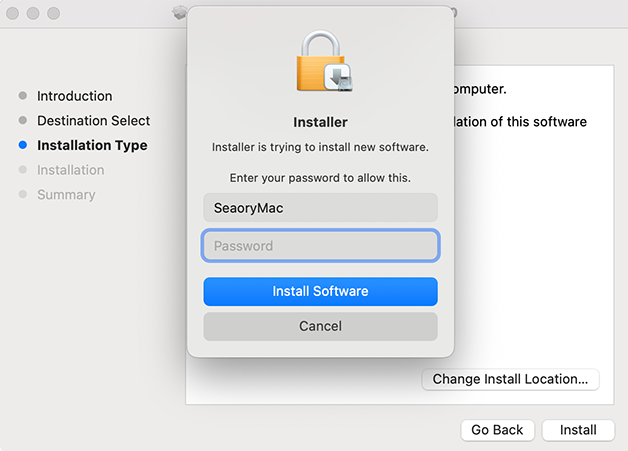Image resolution: width=628 pixels, height=451 pixels.
Task: Select the Installation Type step label
Action: [x=92, y=145]
